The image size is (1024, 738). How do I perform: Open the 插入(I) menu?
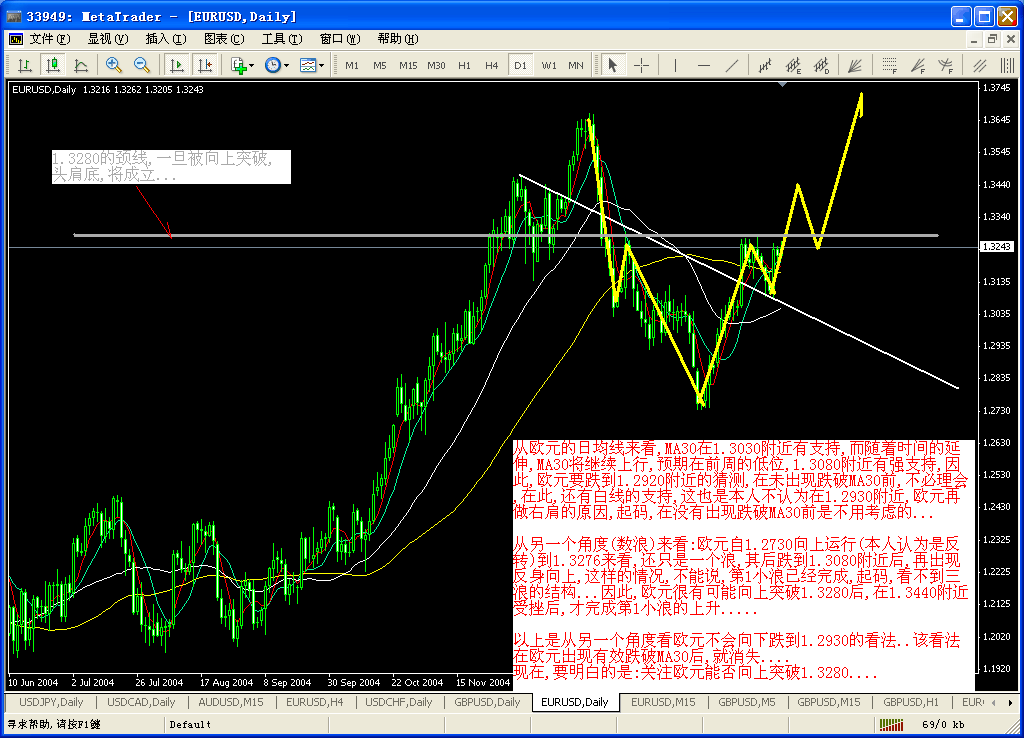[x=166, y=39]
